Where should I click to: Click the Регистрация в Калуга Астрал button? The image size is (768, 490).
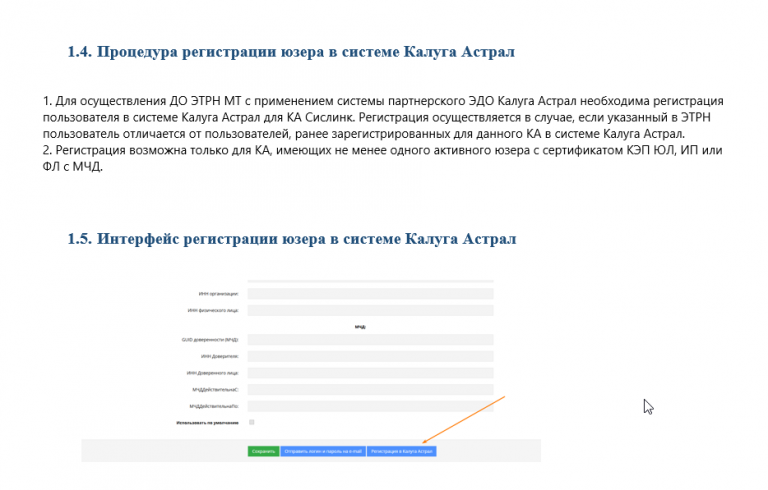pyautogui.click(x=402, y=451)
